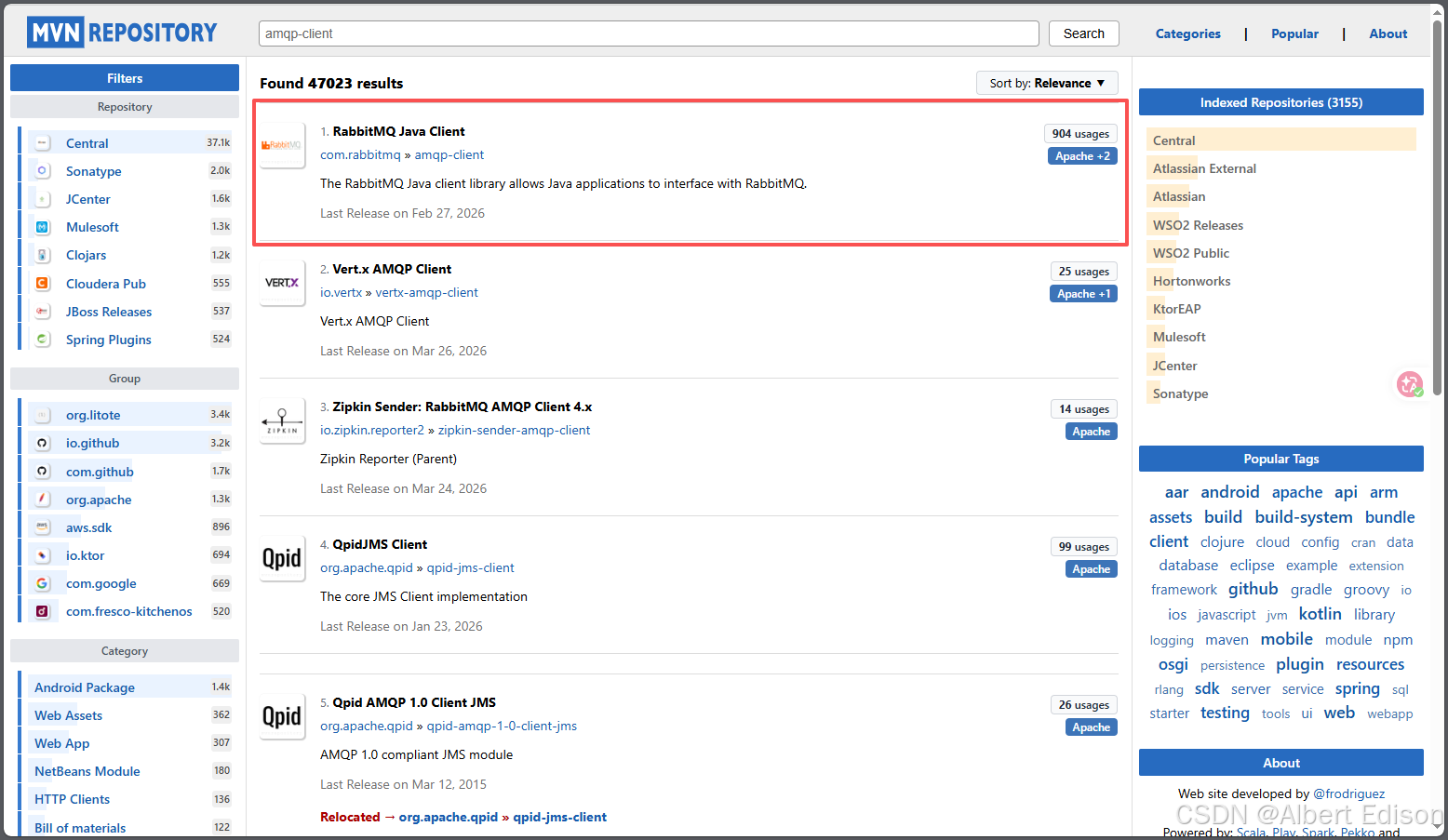Open Hortonworks in Indexed Repositories
The height and width of the screenshot is (840, 1448).
[1191, 281]
